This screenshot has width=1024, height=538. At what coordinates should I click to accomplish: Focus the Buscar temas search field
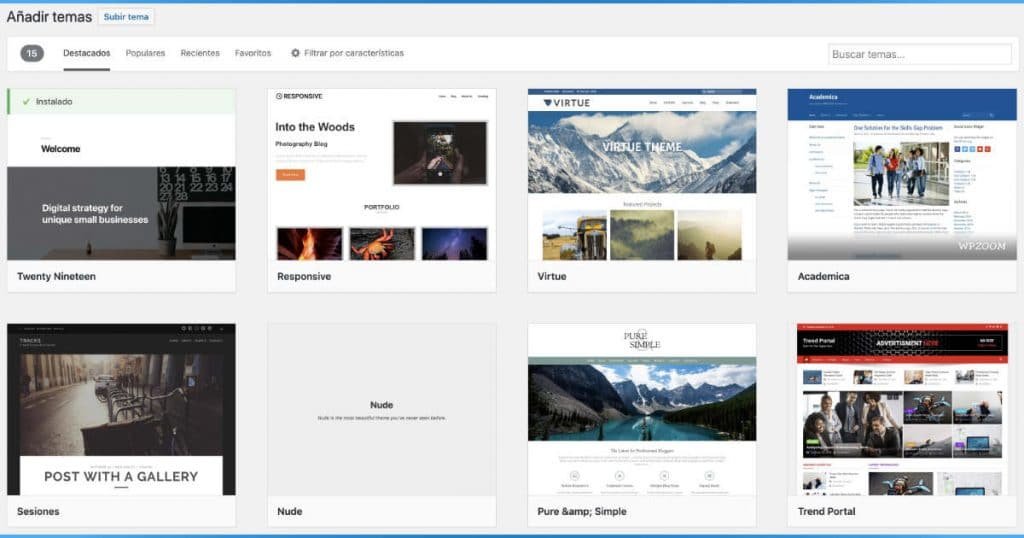point(920,54)
